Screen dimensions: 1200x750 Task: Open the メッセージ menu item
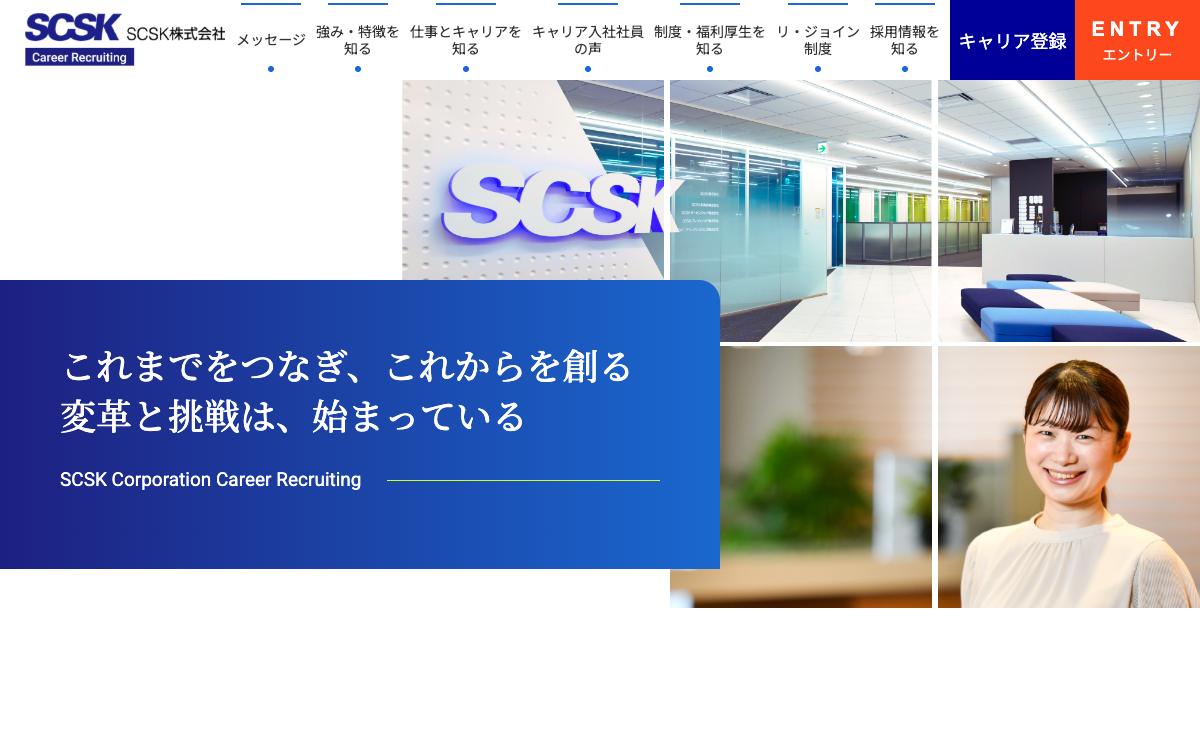coord(271,40)
